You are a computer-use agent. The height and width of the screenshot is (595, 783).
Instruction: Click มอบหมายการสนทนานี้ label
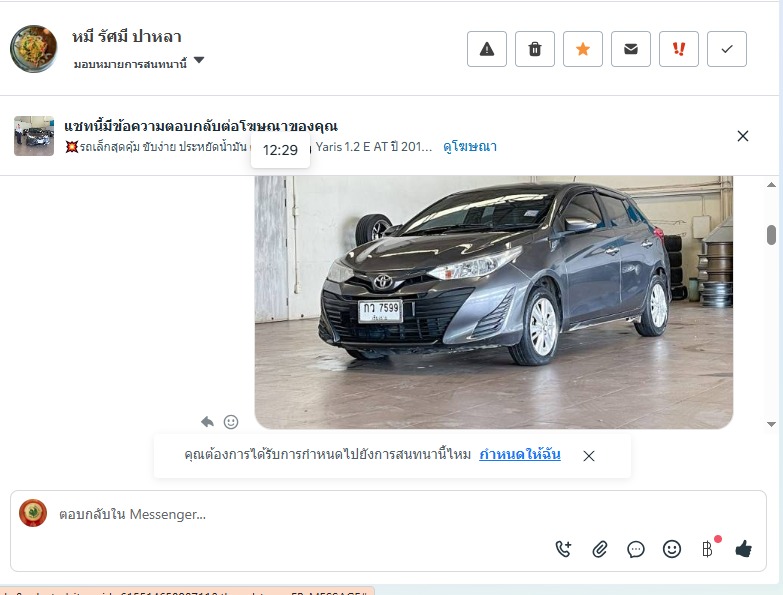pos(130,64)
